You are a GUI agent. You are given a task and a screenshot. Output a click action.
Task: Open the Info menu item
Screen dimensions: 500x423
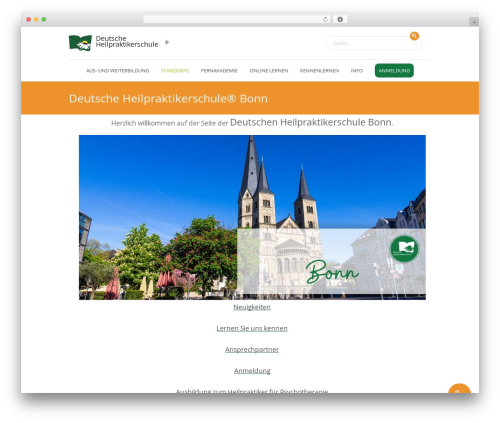[357, 71]
